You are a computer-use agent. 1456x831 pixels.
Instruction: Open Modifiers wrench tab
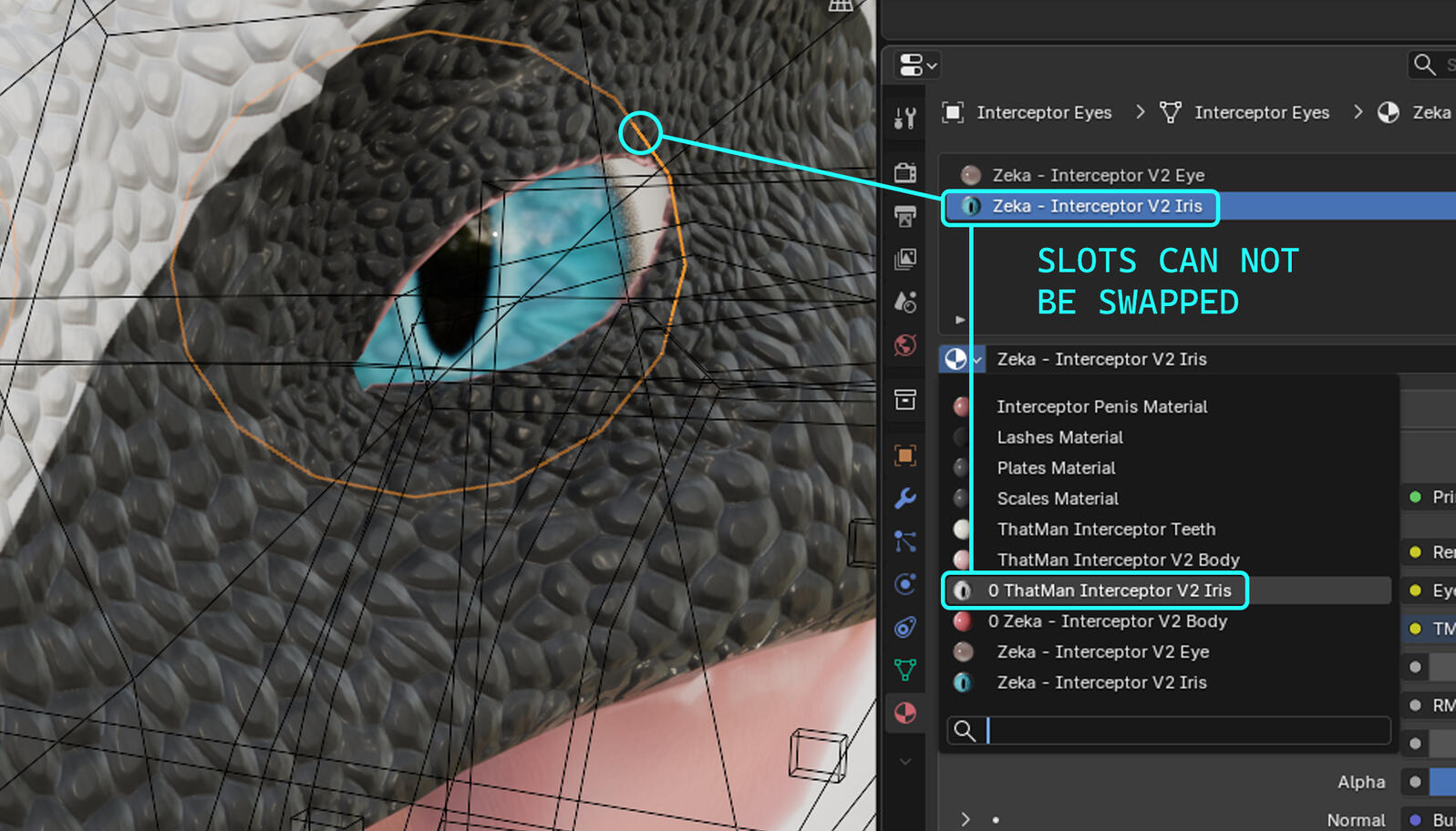tap(905, 498)
